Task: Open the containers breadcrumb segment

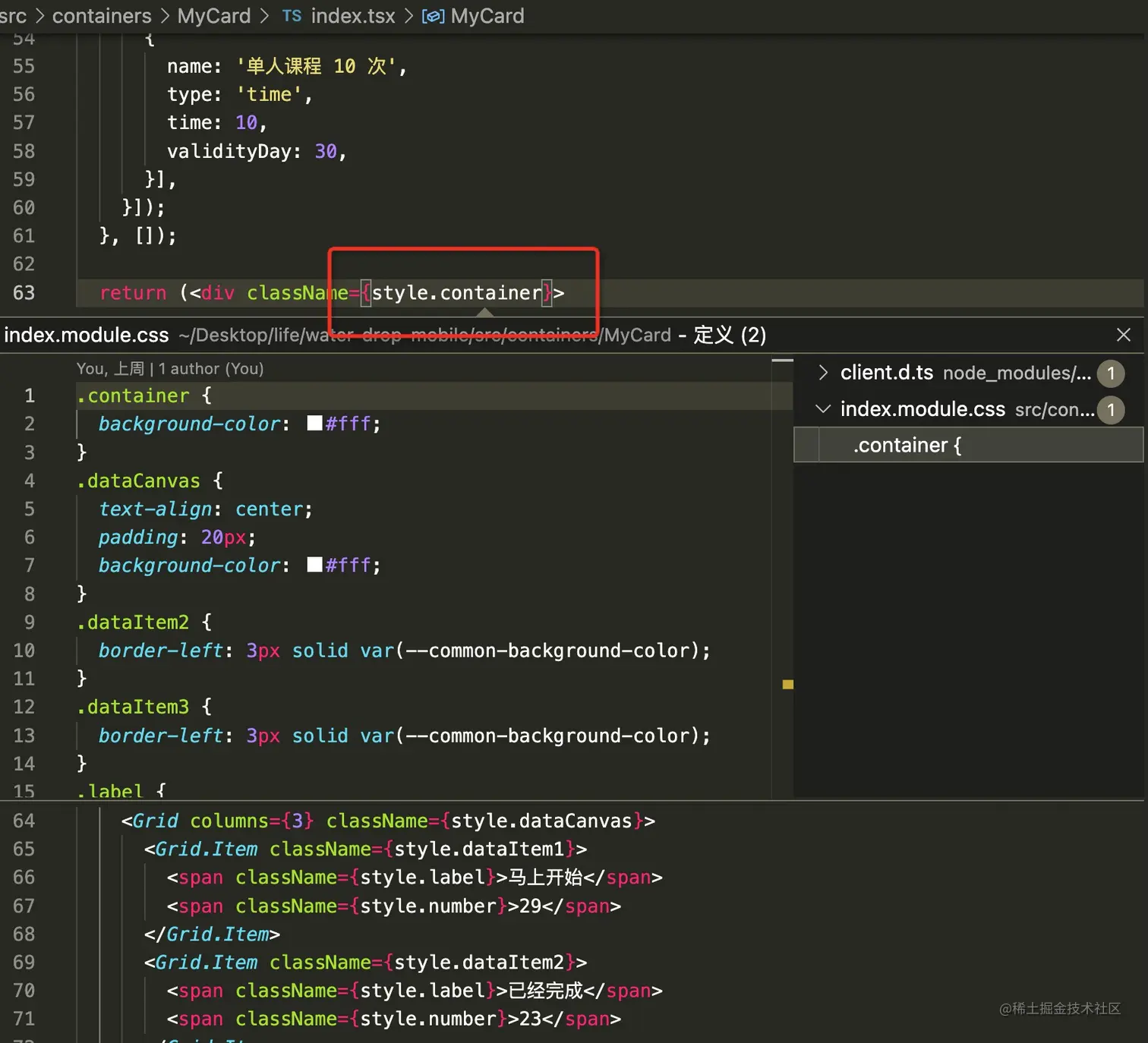Action: 102,15
